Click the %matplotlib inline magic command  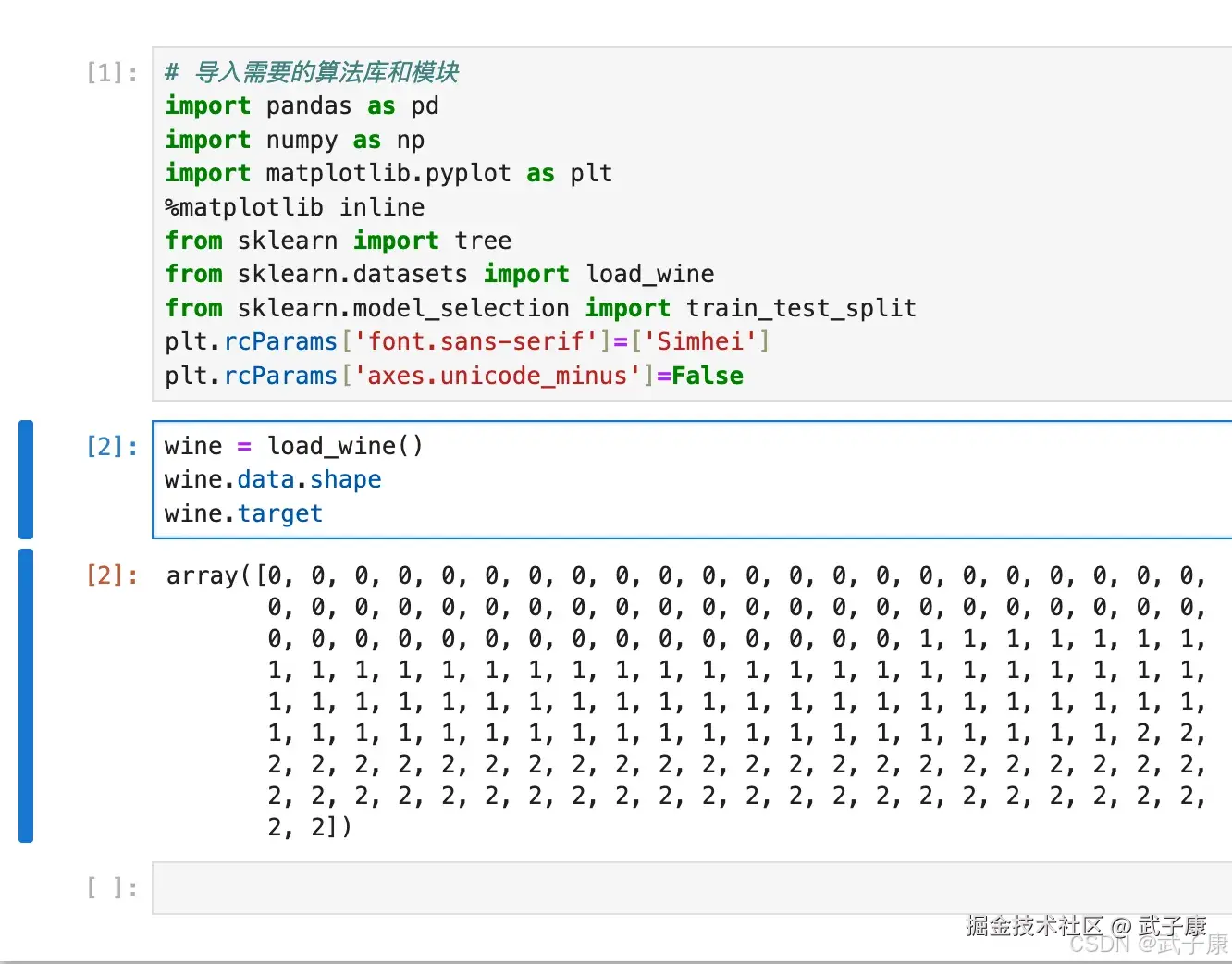[x=294, y=206]
